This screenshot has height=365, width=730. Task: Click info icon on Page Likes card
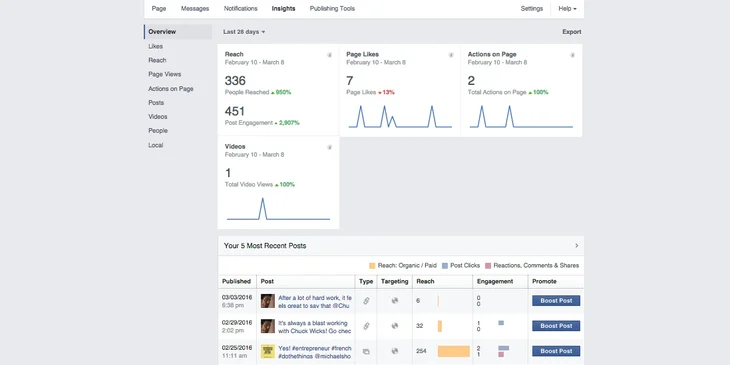pos(451,55)
